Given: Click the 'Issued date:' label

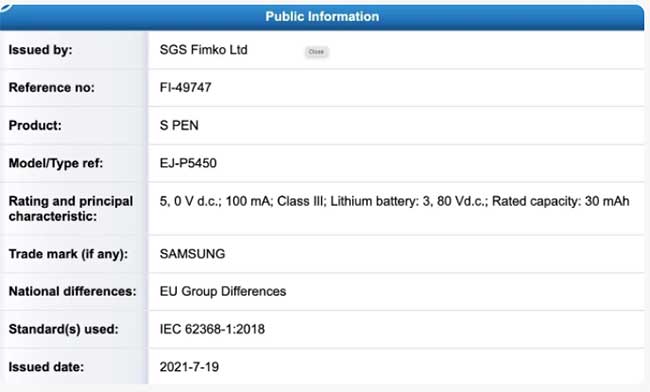Looking at the screenshot, I should click(x=46, y=367).
